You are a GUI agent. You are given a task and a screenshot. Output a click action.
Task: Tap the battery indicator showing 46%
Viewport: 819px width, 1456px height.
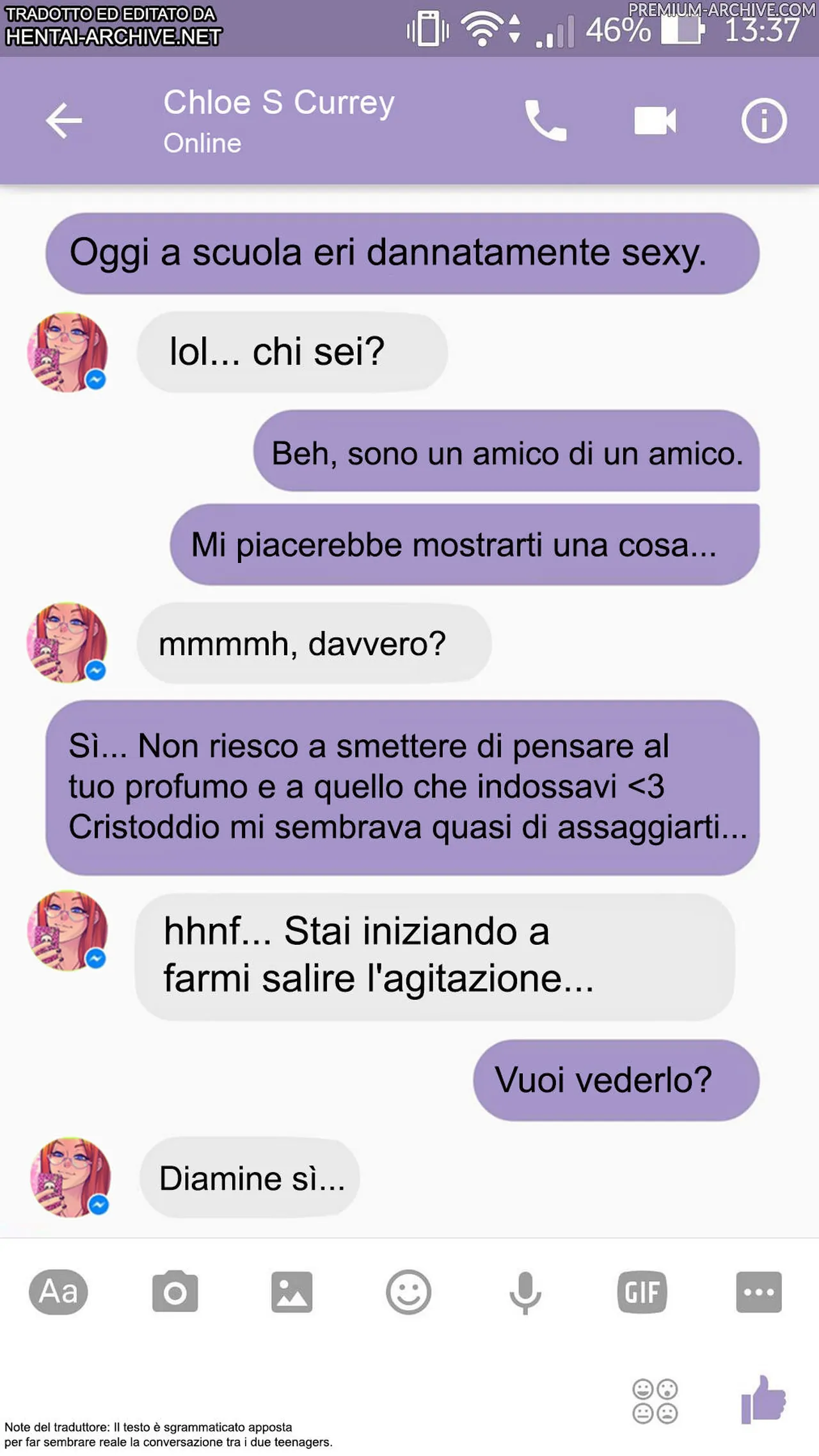point(683,30)
